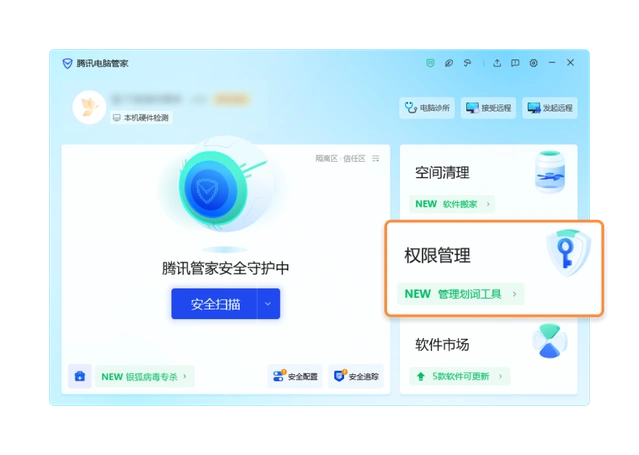This screenshot has width=639, height=455.
Task: Open 电脑诊所 computer clinic
Action: (x=428, y=108)
